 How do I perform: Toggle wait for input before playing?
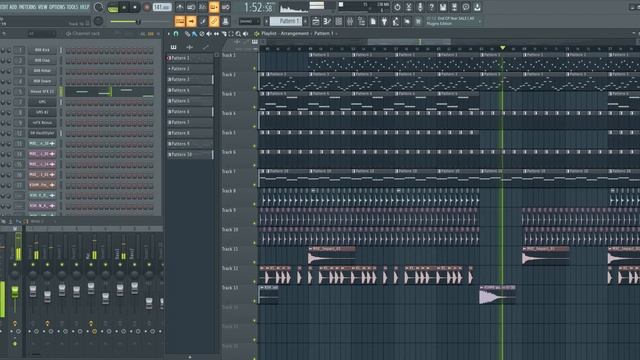pyautogui.click(x=191, y=7)
